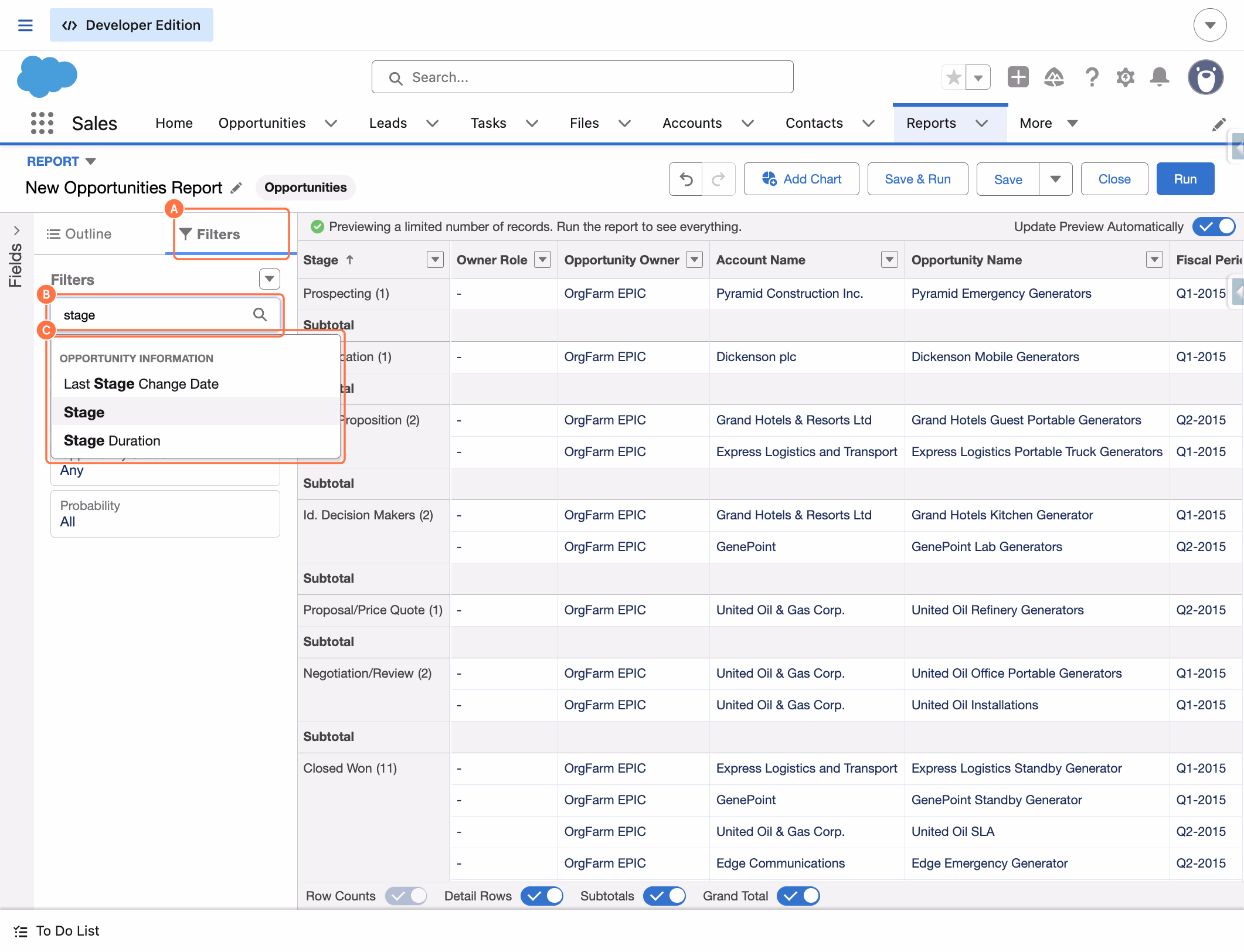
Task: Go to the Home tab
Action: 174,124
